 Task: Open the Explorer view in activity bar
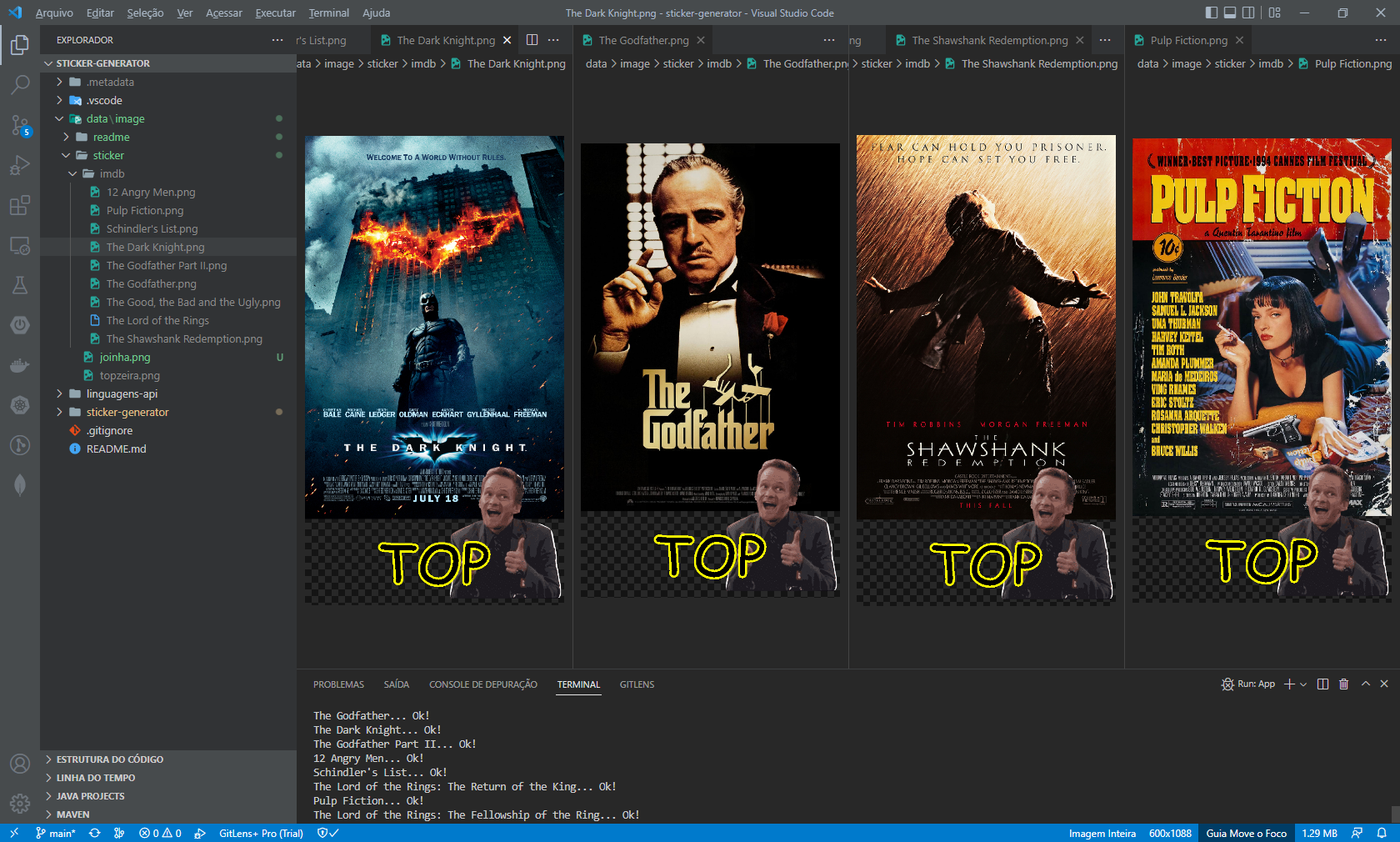(x=20, y=44)
